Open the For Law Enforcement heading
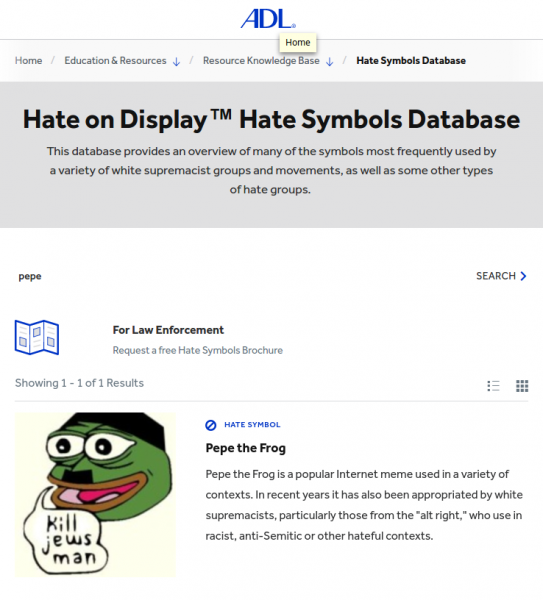Screen dimensions: 543x600 click(x=168, y=330)
